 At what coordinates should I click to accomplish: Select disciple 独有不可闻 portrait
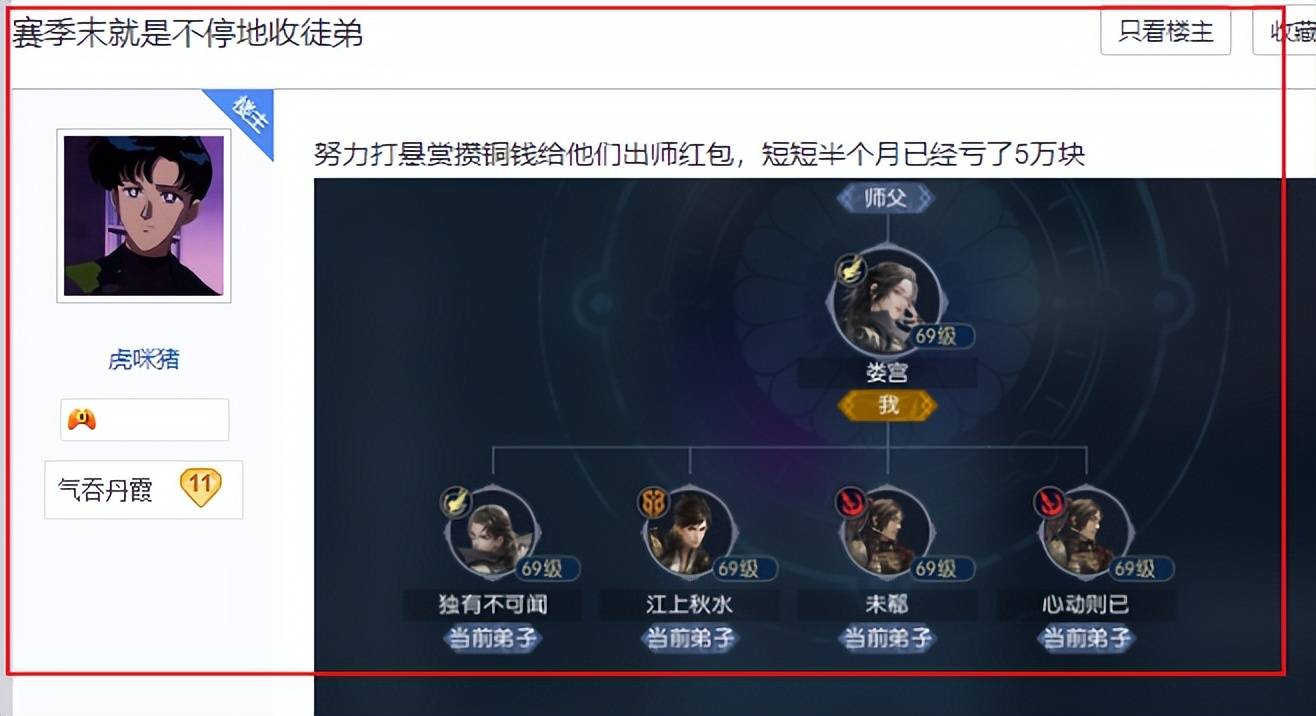tap(493, 532)
